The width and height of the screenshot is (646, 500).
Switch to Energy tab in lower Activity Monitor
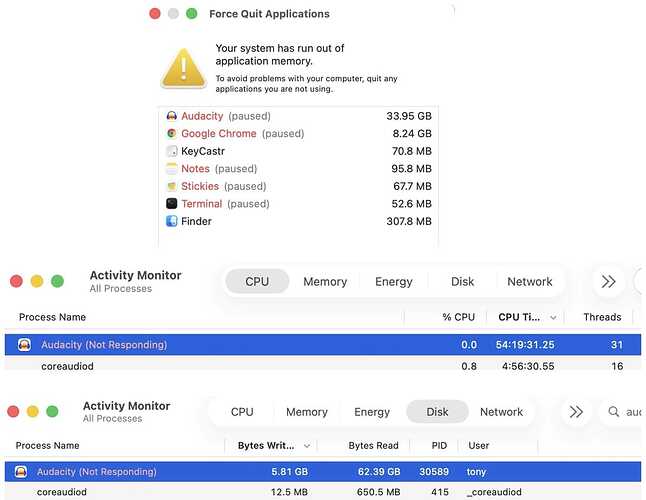click(372, 412)
